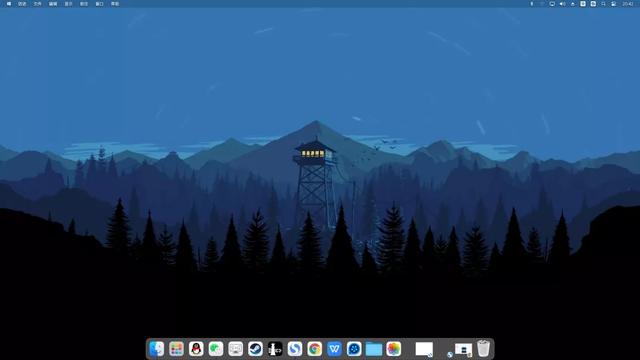The height and width of the screenshot is (360, 640).
Task: Open WeChat green chat icon
Action: coord(216,349)
